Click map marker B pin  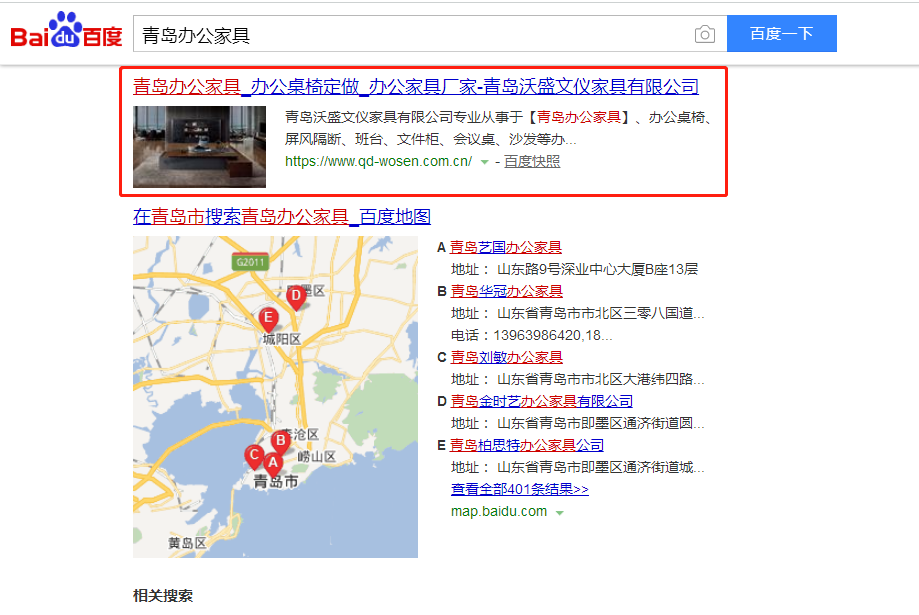[x=281, y=440]
